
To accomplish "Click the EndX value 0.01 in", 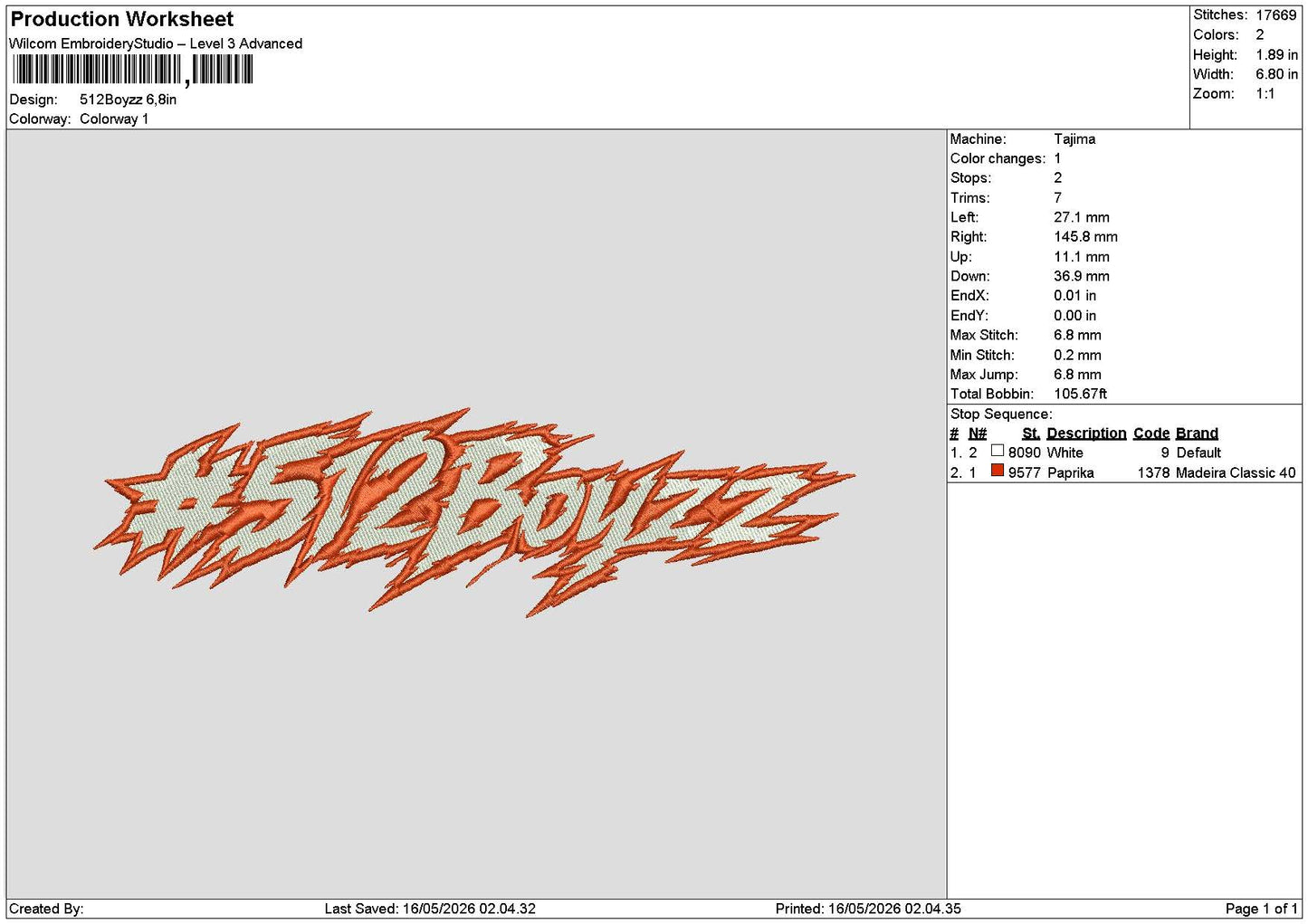I will click(x=1074, y=296).
